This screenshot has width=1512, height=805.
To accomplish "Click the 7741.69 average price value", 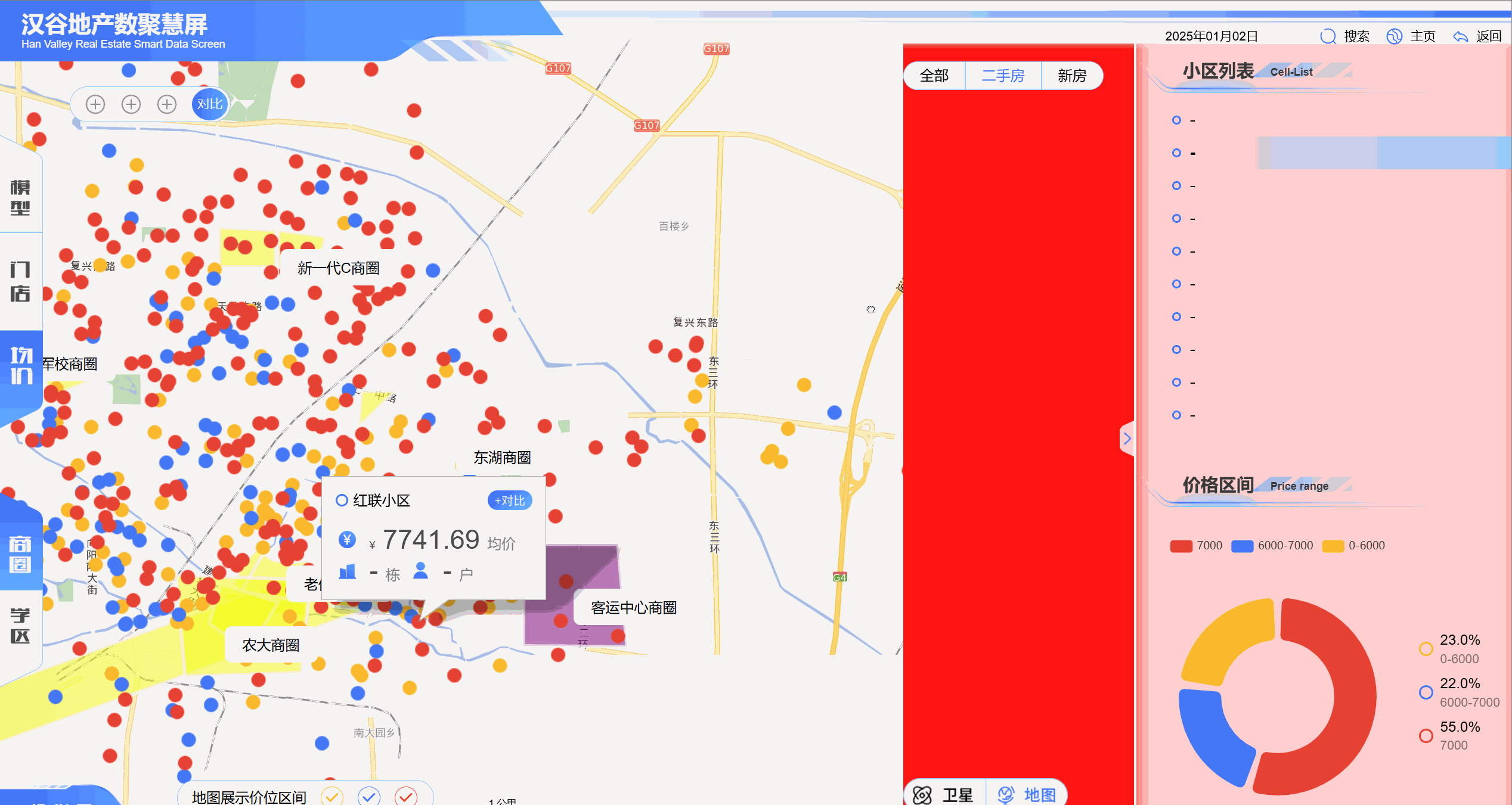I will (x=431, y=540).
